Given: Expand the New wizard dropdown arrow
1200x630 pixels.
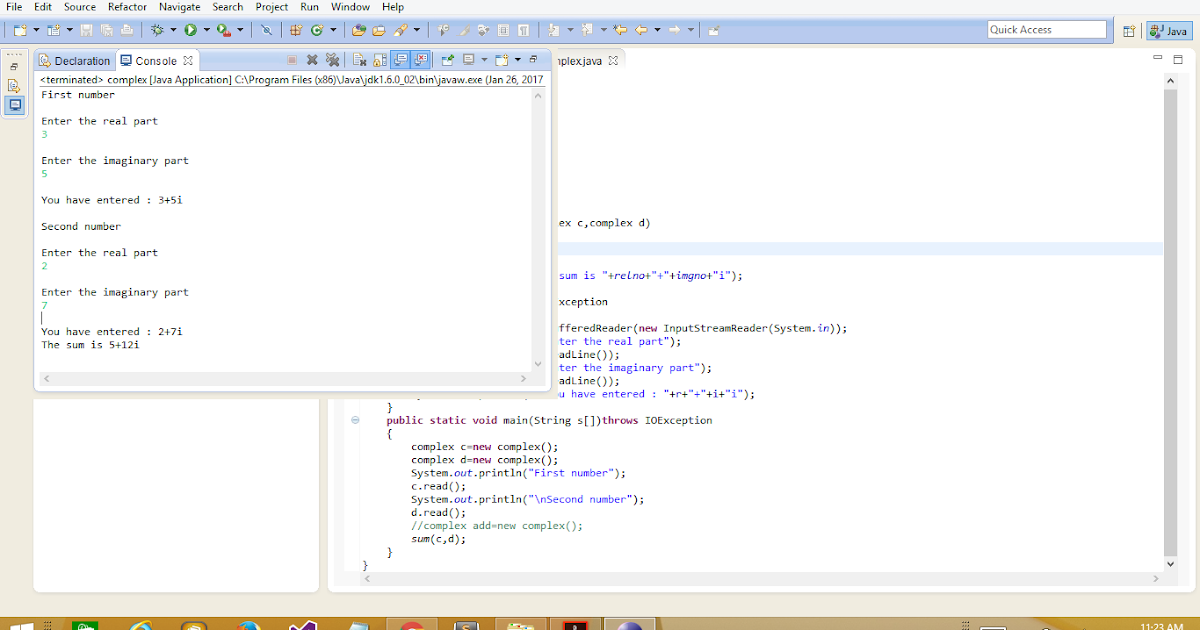Looking at the screenshot, I should point(37,30).
